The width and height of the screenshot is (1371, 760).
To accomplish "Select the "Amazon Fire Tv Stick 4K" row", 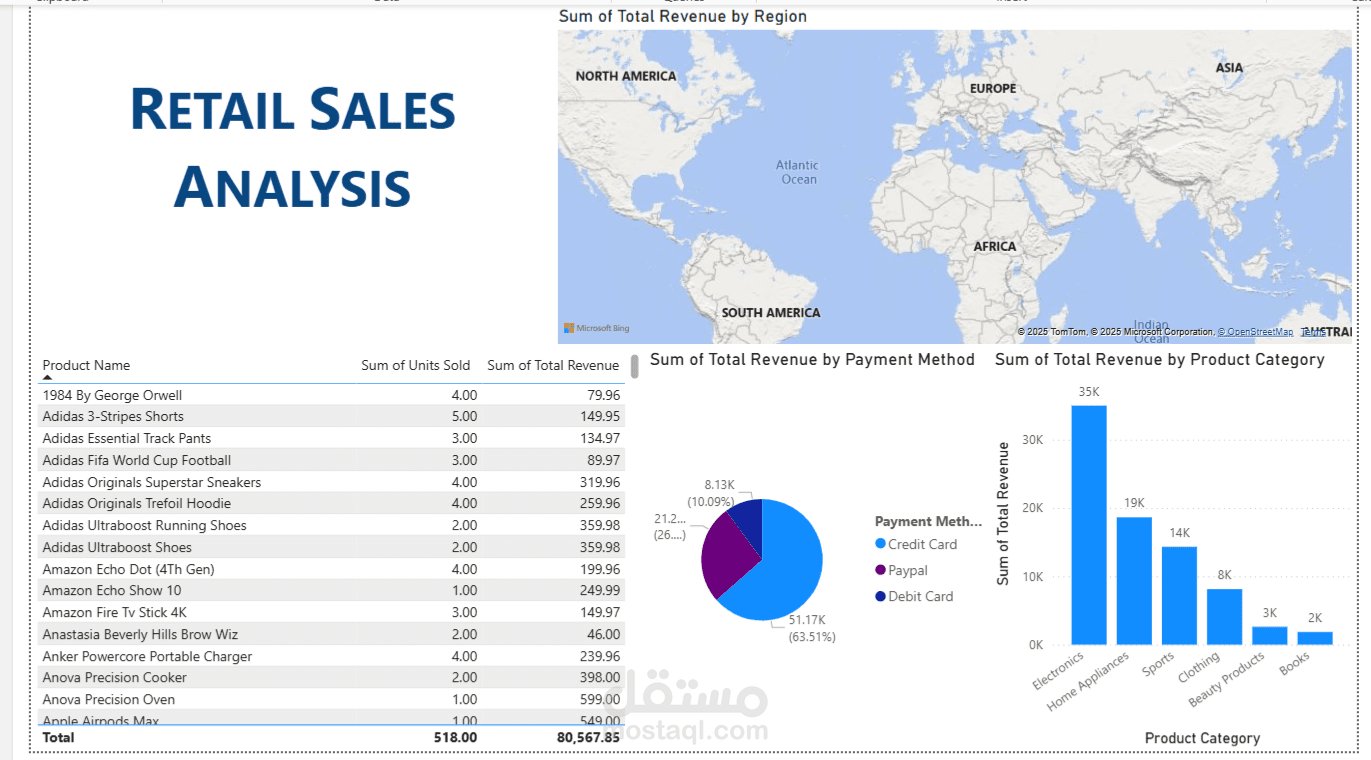I will (332, 612).
